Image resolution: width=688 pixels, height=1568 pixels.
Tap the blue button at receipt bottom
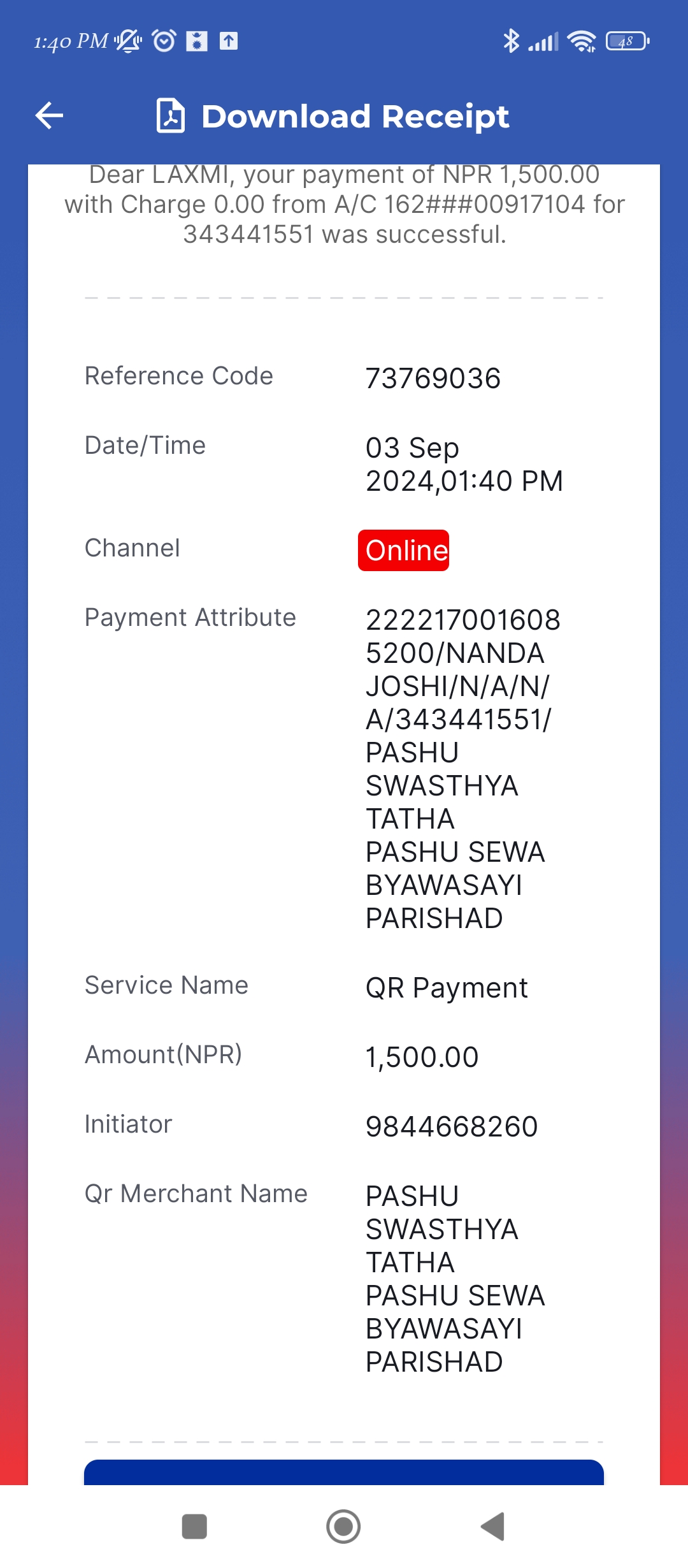click(x=344, y=1472)
